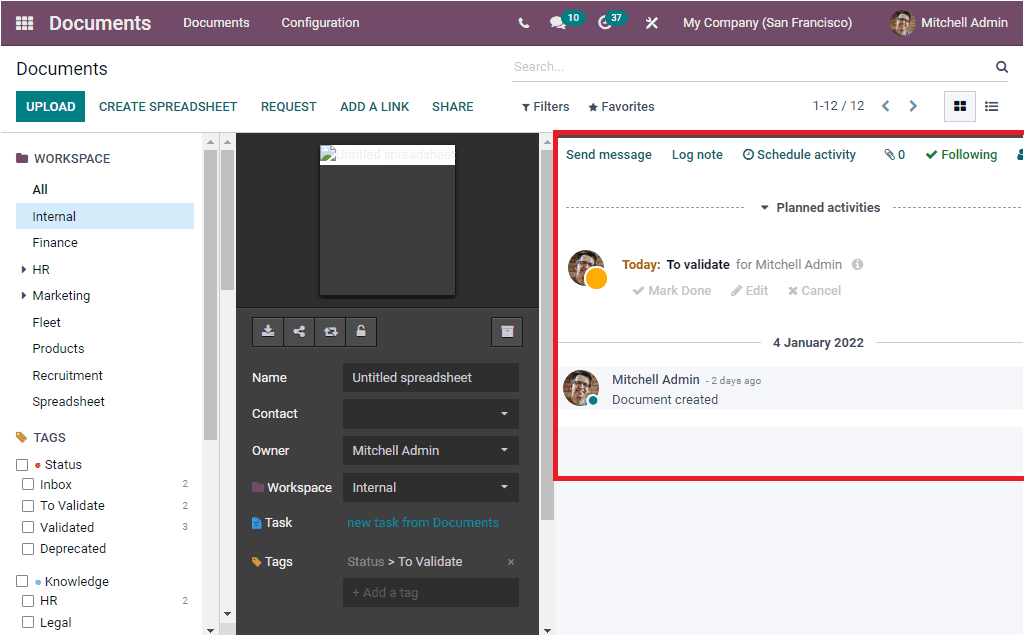Check the Validated tag filter
Image resolution: width=1024 pixels, height=636 pixels.
tap(28, 528)
